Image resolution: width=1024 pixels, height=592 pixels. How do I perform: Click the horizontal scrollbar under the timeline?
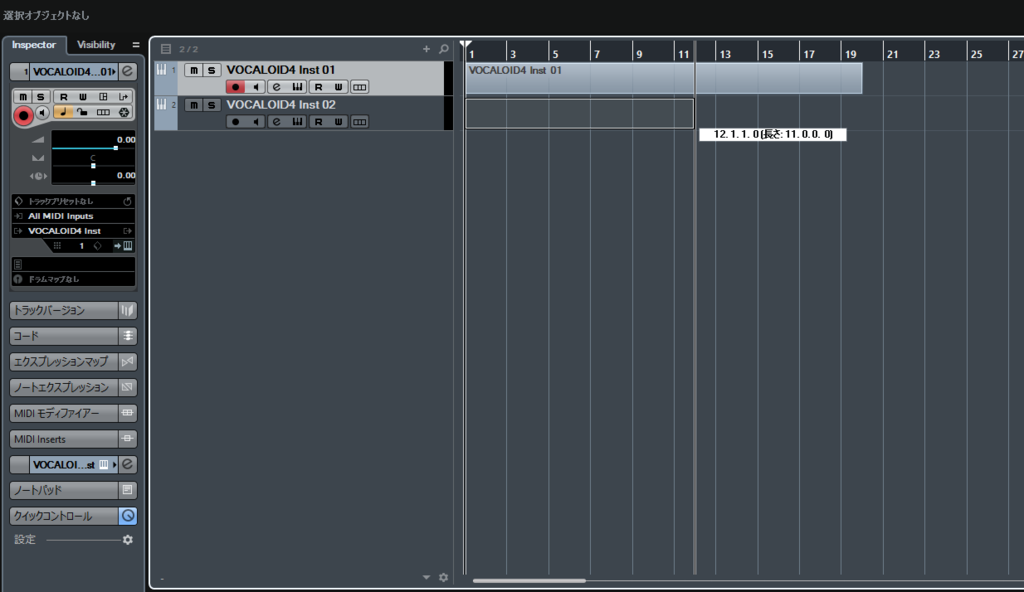[x=530, y=580]
